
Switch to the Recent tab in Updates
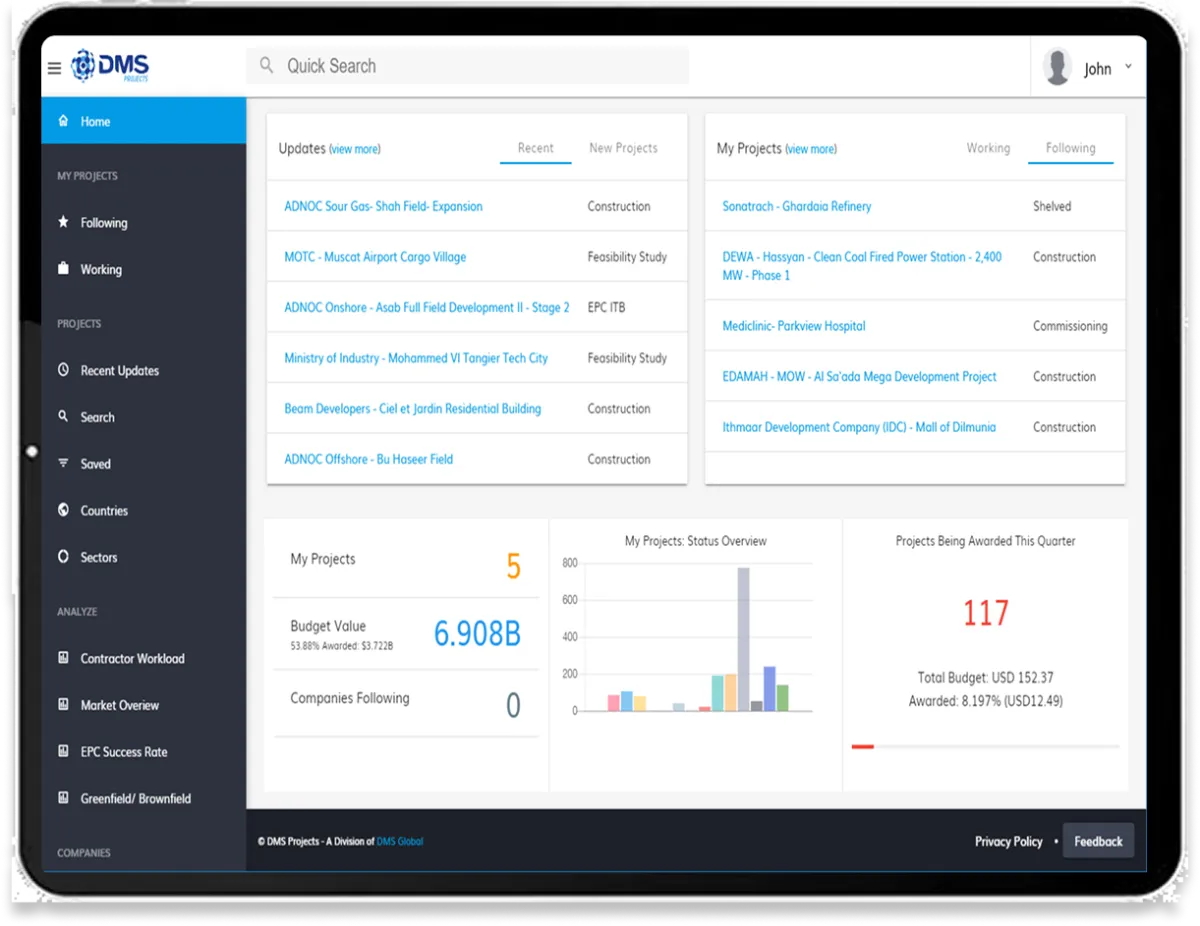point(535,148)
